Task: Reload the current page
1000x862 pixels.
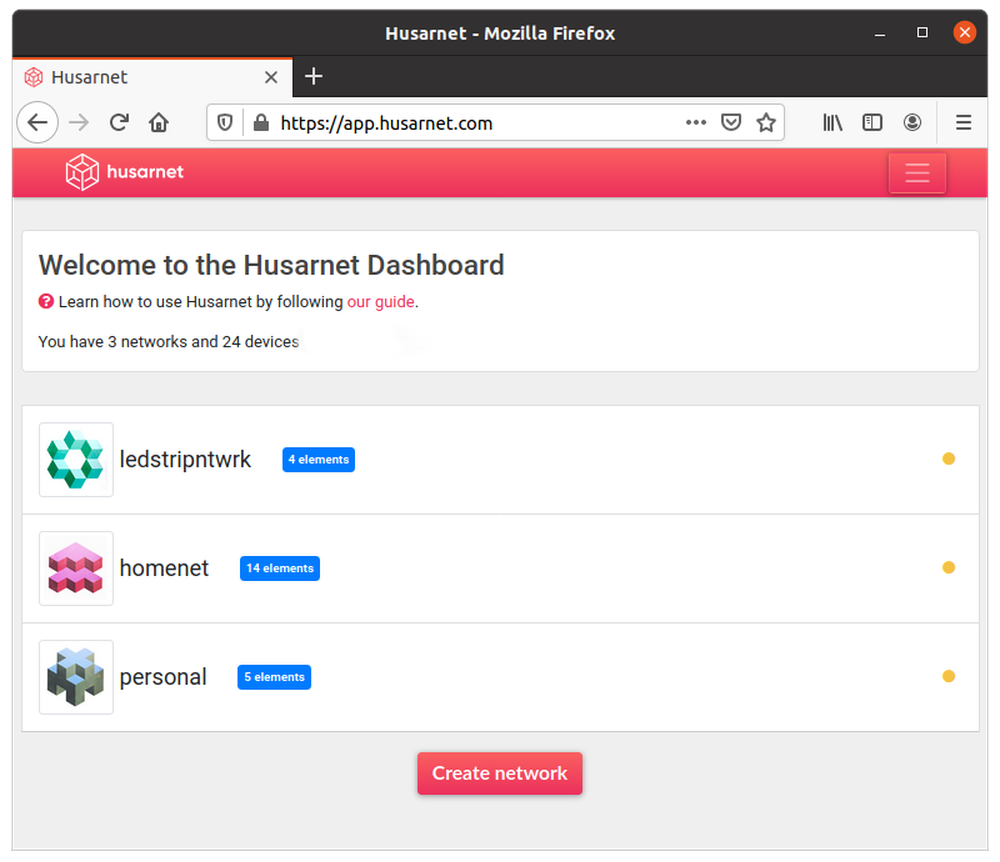Action: click(119, 122)
